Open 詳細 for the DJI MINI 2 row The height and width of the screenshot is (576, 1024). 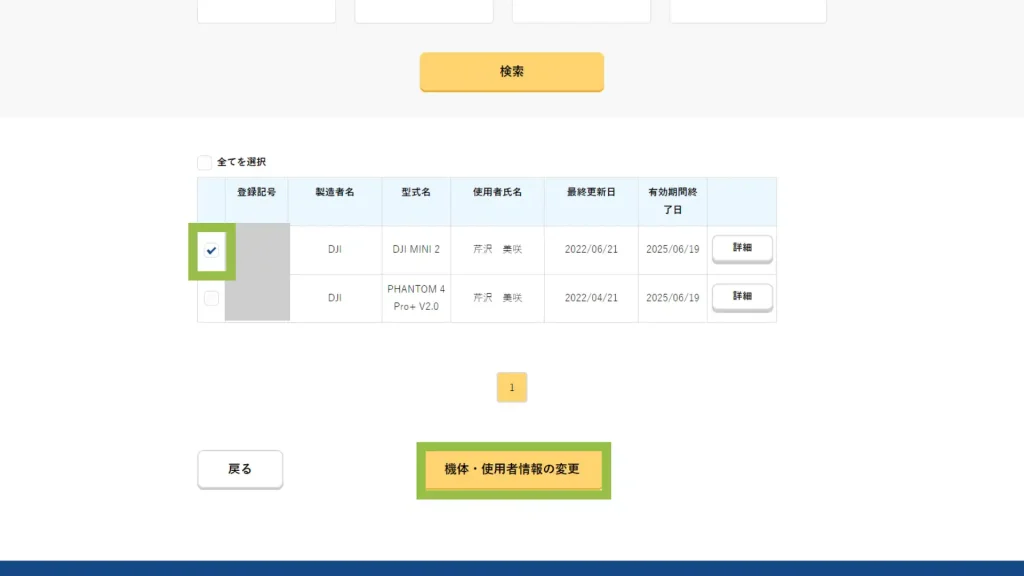pyautogui.click(x=742, y=248)
